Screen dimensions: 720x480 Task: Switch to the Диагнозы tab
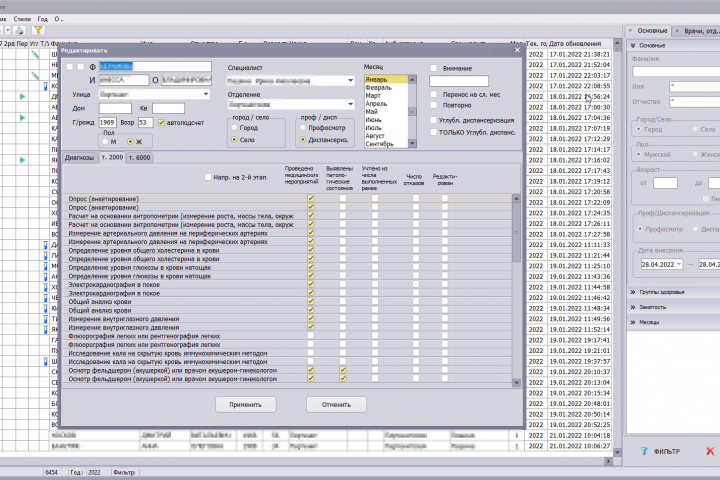[x=79, y=158]
